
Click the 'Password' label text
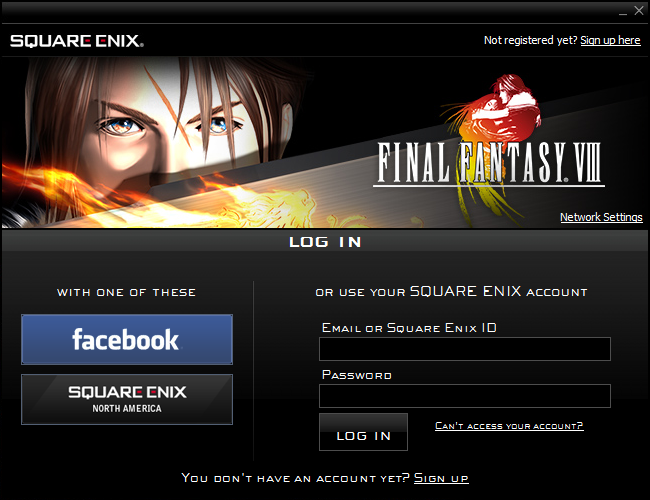click(x=357, y=375)
